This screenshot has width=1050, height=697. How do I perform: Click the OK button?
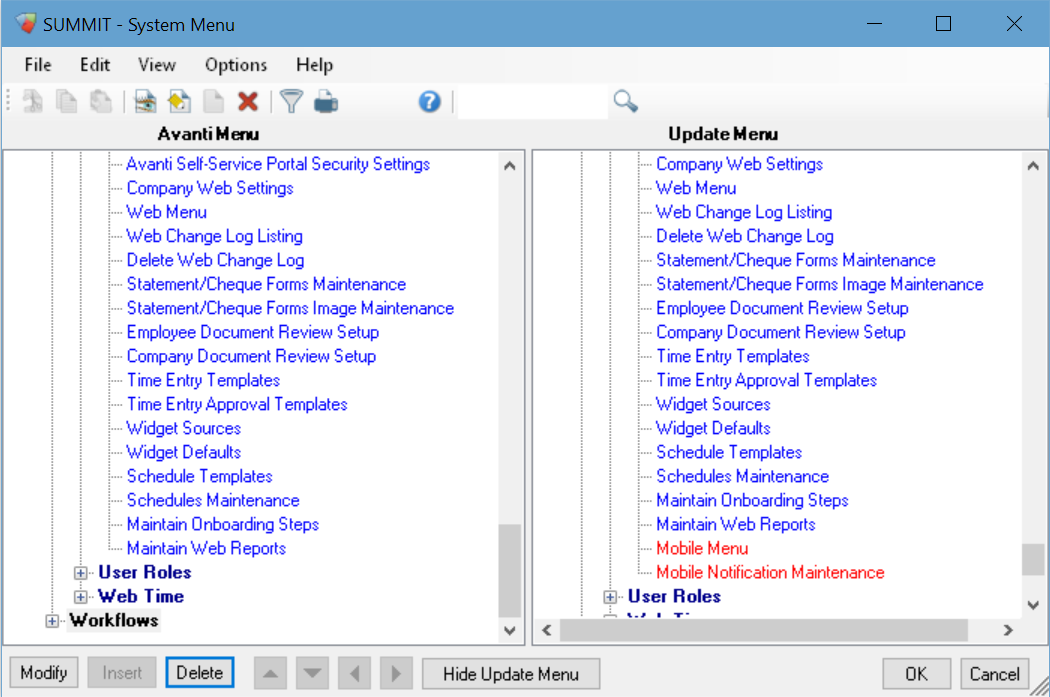pyautogui.click(x=916, y=674)
